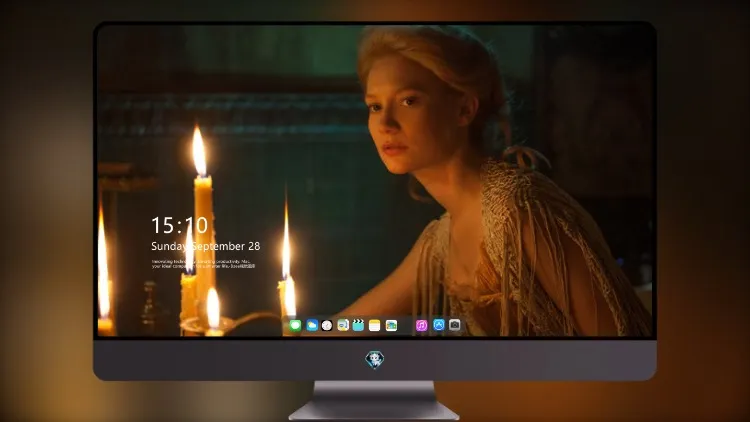Open the Clock app in the dock
750x422 pixels.
pos(327,325)
